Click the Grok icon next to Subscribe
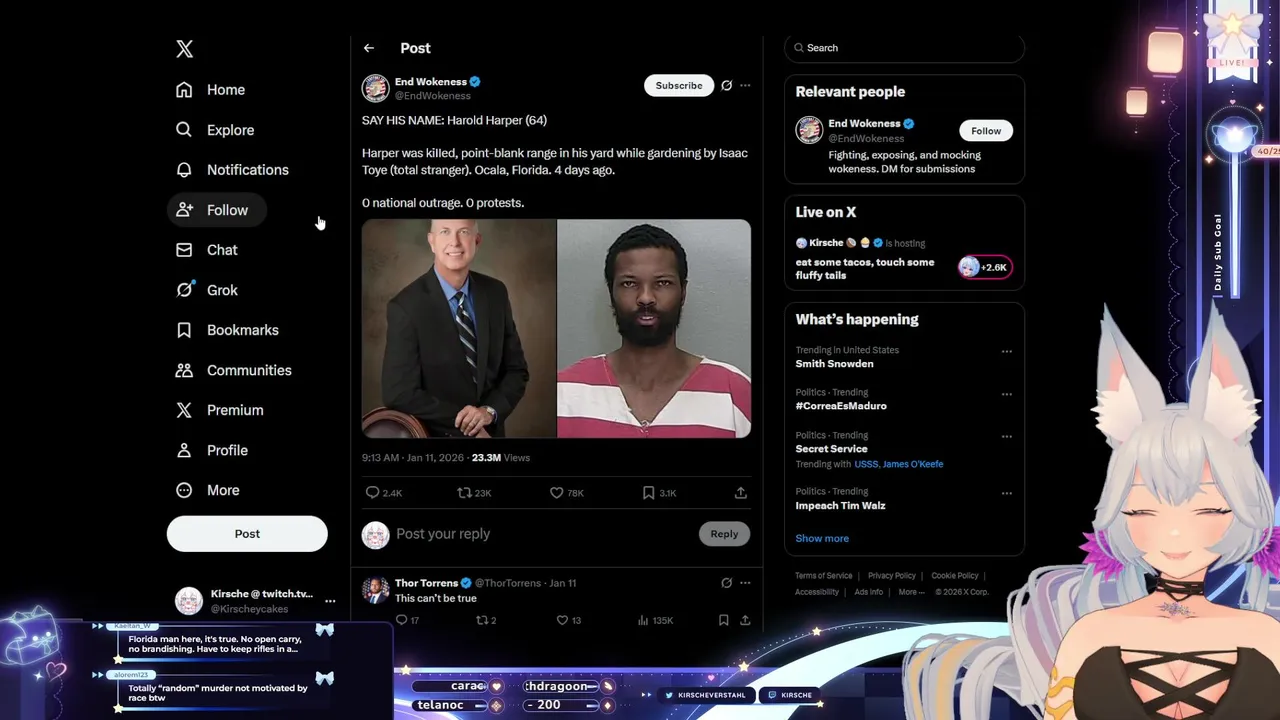The height and width of the screenshot is (720, 1280). 727,86
